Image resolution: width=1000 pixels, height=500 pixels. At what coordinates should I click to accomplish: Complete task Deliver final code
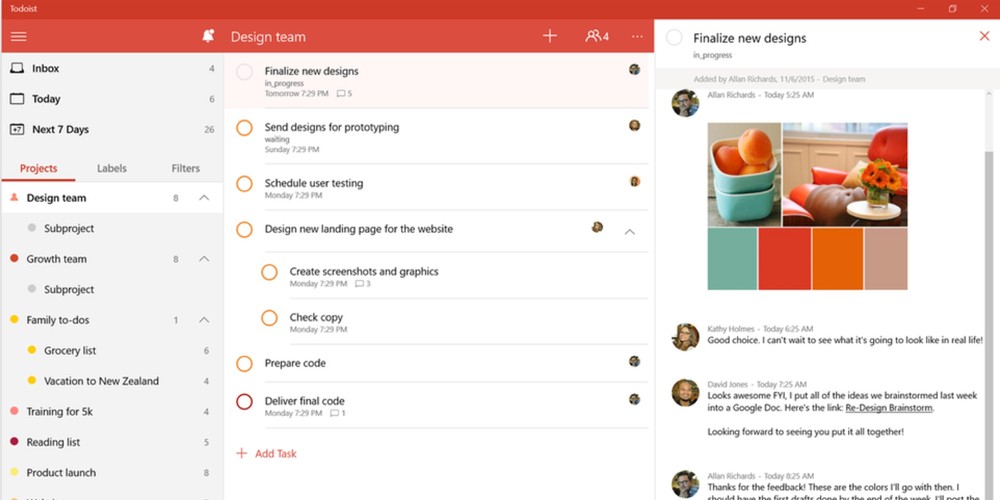click(x=244, y=402)
